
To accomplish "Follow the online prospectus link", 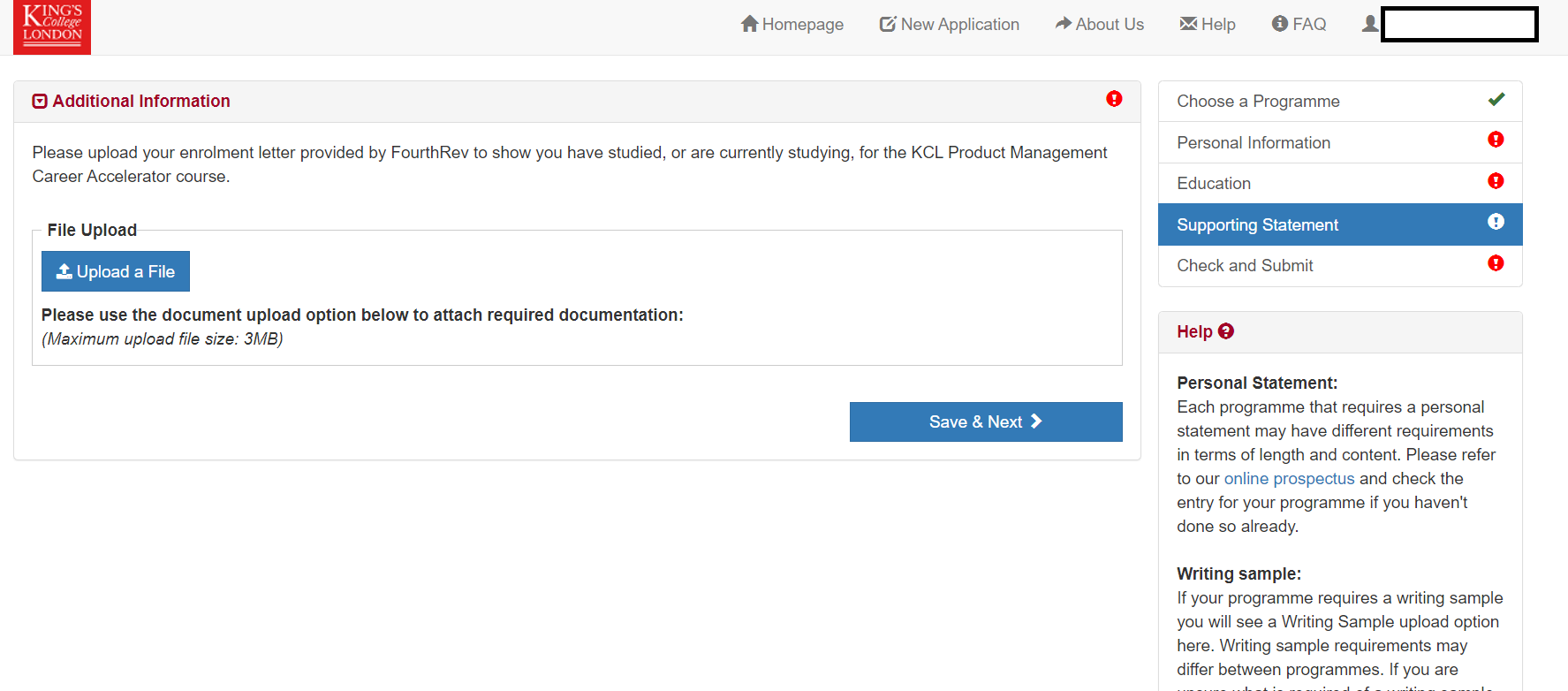I will (x=1289, y=479).
